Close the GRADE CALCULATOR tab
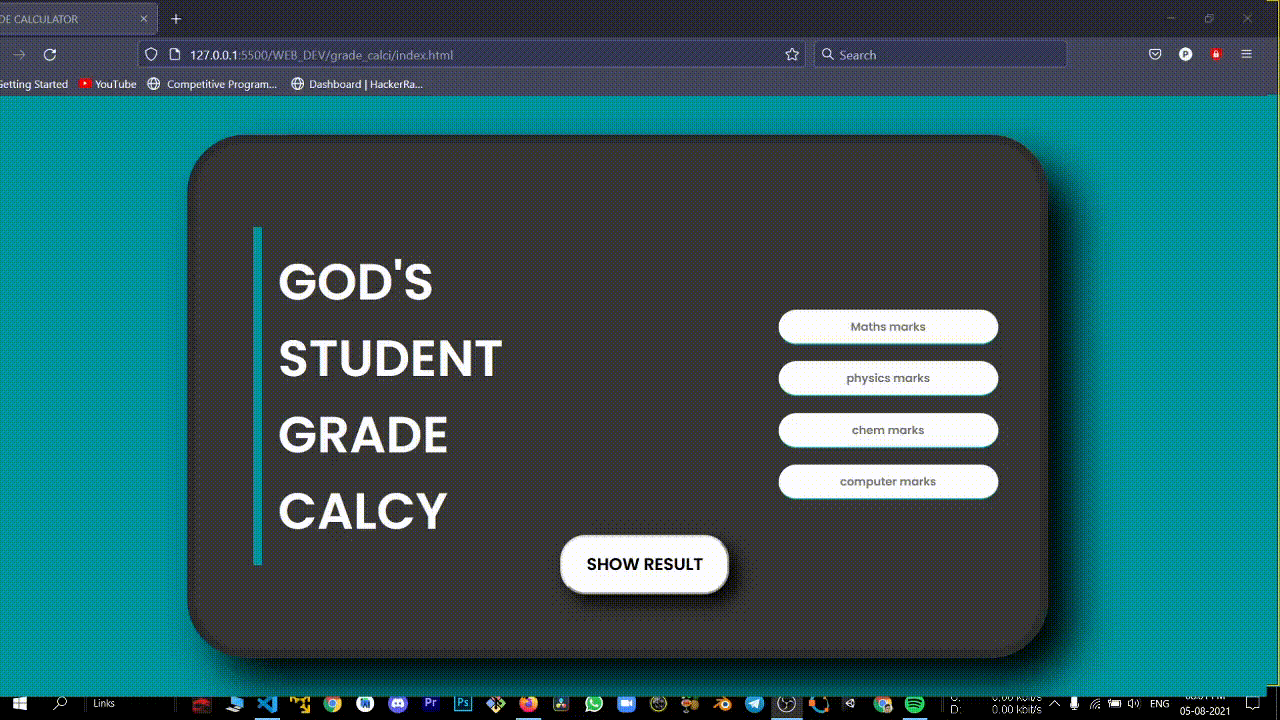The width and height of the screenshot is (1280, 720). pos(144,19)
